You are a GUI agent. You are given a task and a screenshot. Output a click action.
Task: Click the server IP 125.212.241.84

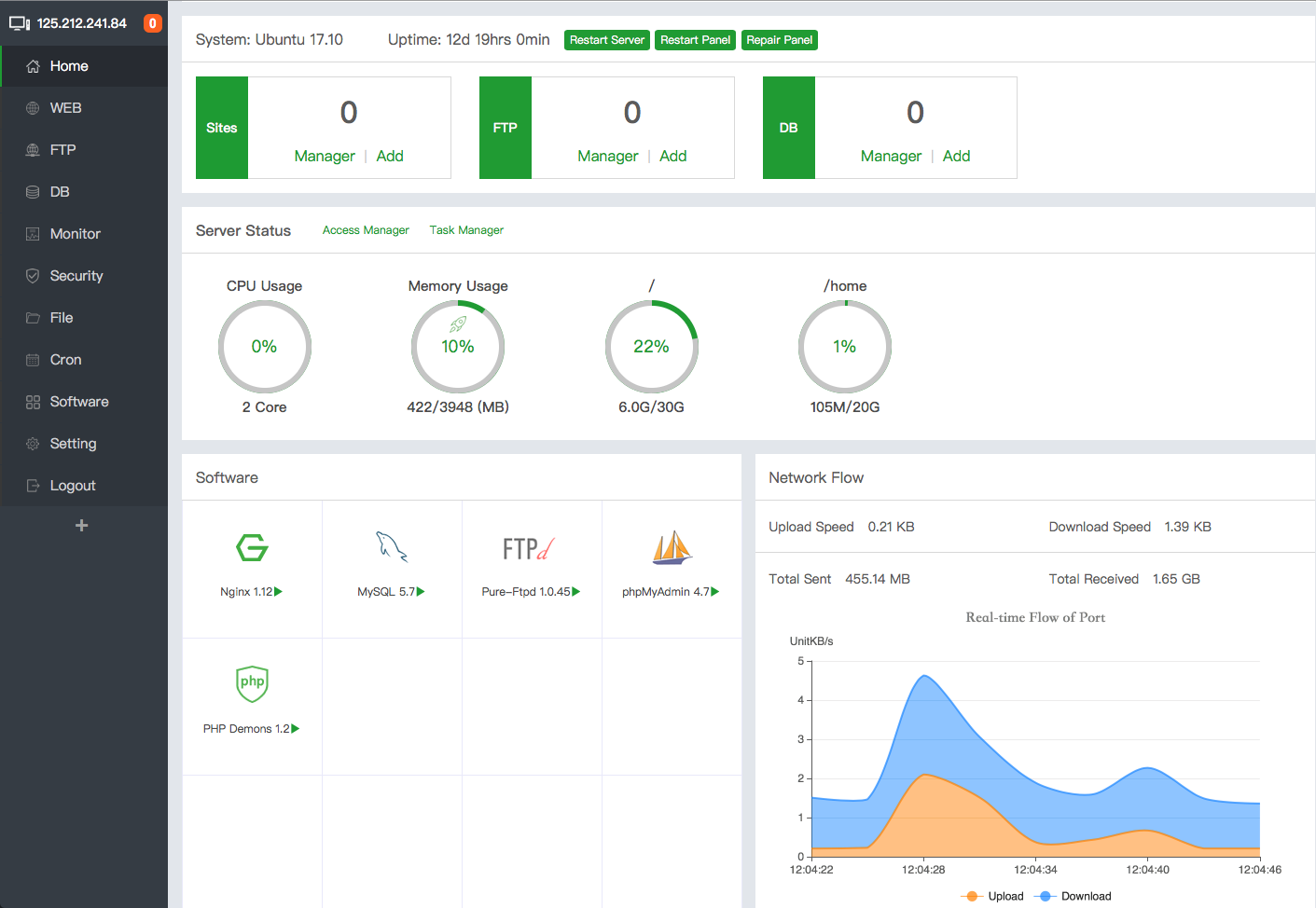[82, 23]
